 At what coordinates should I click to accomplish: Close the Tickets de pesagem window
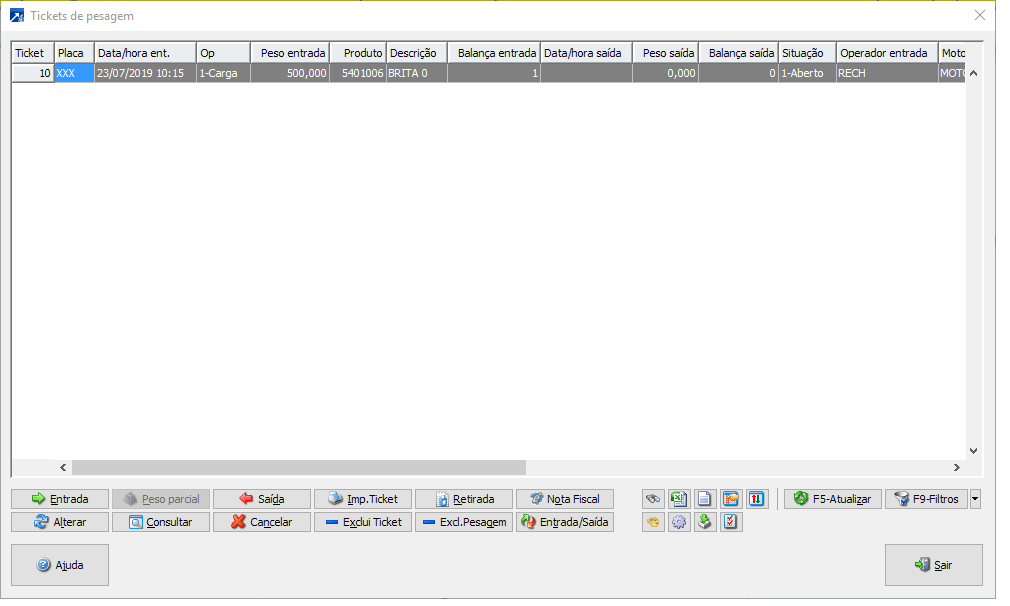[980, 15]
